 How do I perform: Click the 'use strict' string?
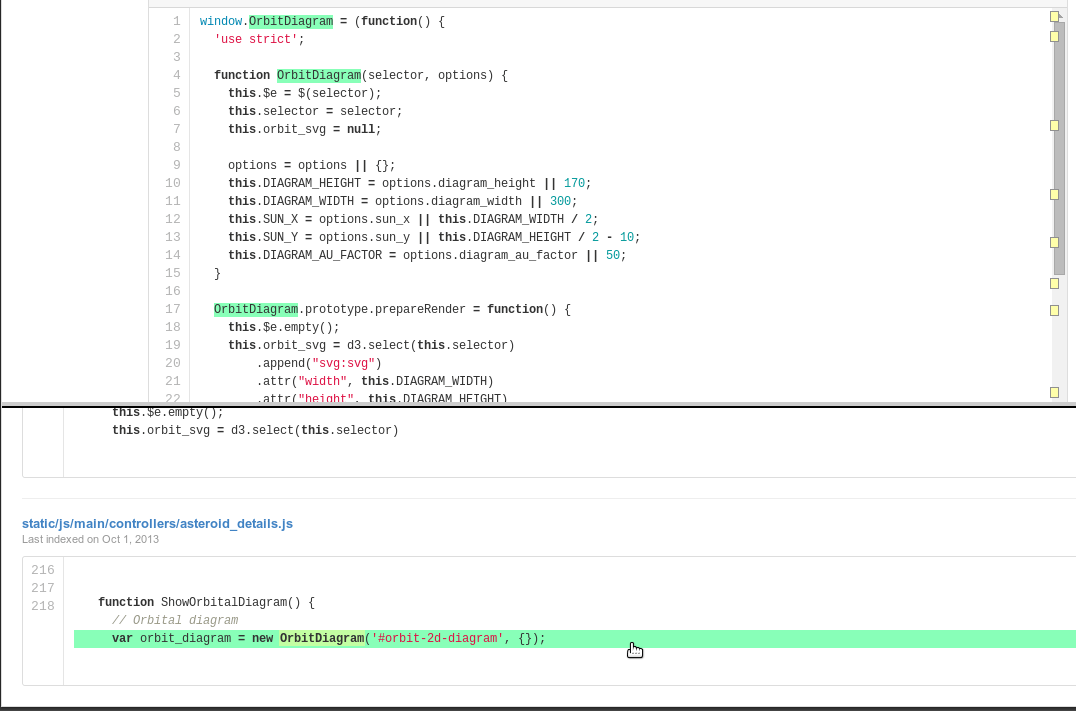point(256,39)
